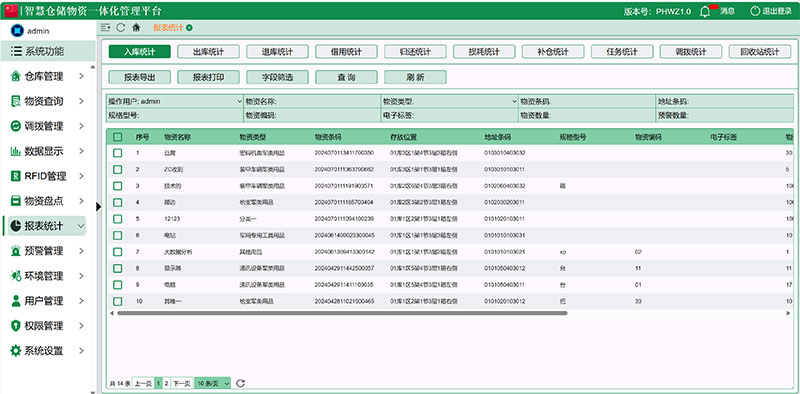Click the reload icon beside home icon

click(121, 28)
